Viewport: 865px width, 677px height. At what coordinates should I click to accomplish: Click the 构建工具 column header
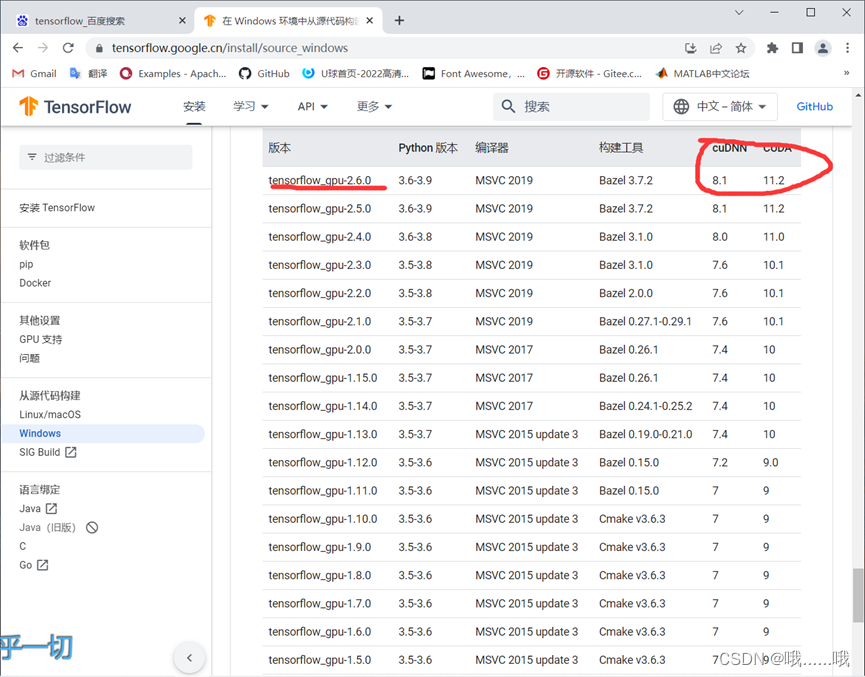click(x=621, y=148)
